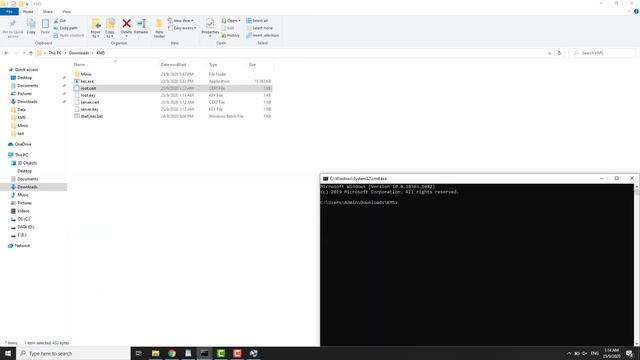
Task: Click the Paste icon in the ribbon
Action: click(45, 27)
